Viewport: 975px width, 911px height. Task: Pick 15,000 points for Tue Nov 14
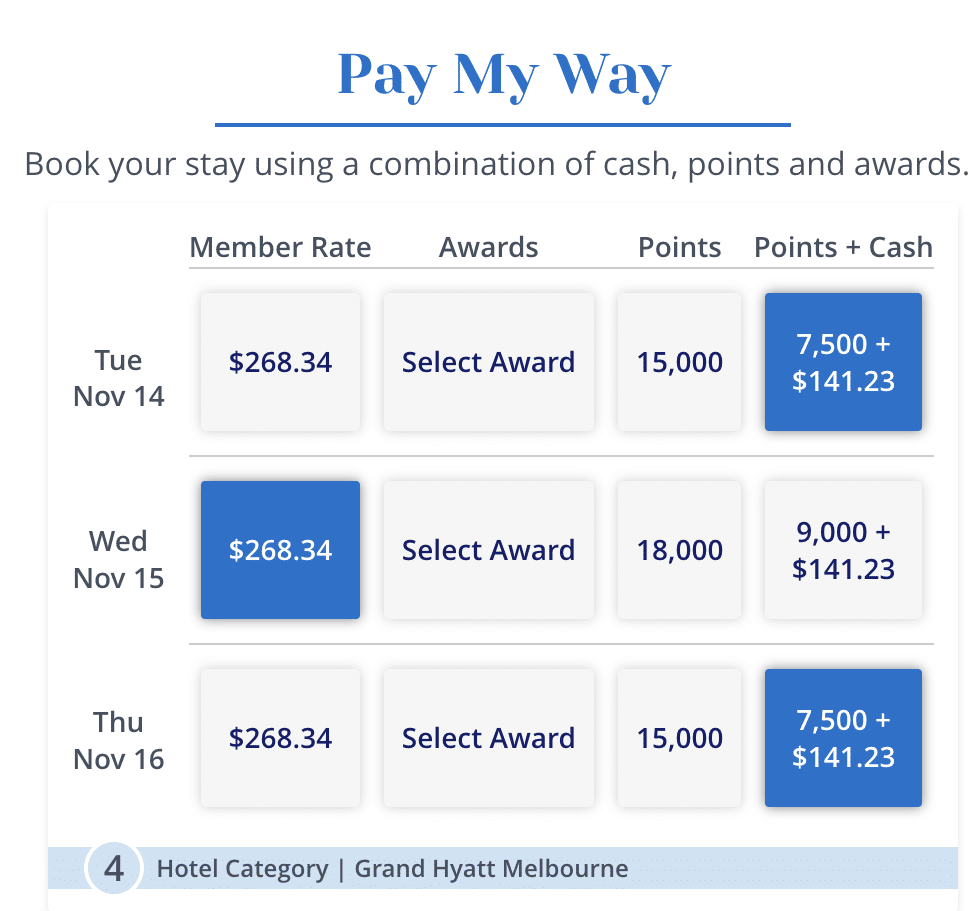(679, 362)
